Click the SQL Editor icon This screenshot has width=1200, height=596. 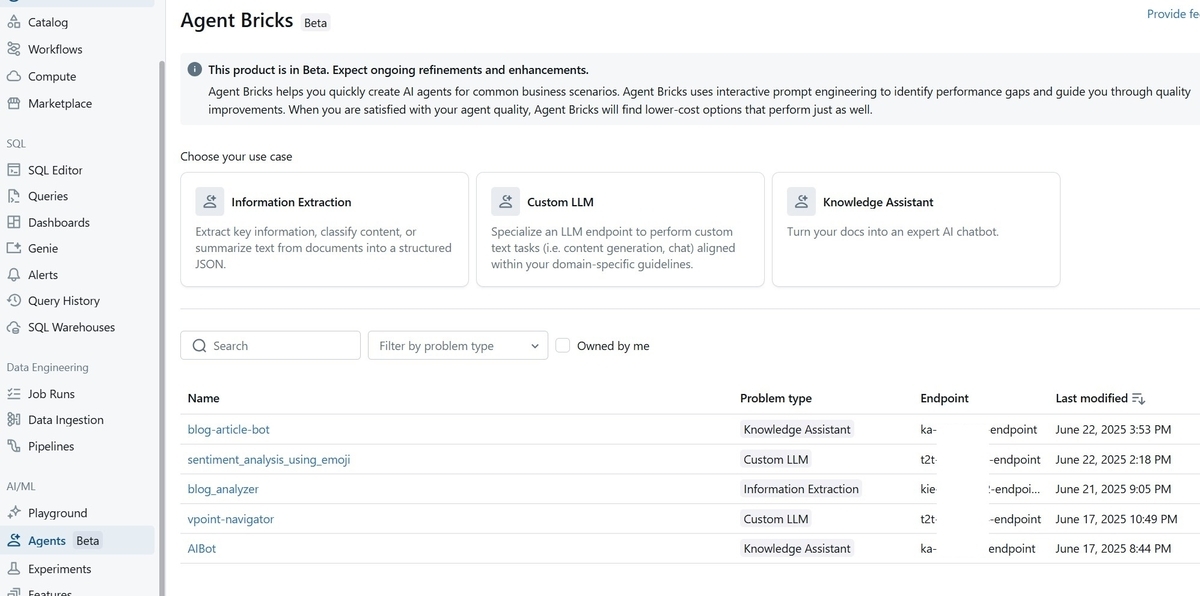click(14, 170)
